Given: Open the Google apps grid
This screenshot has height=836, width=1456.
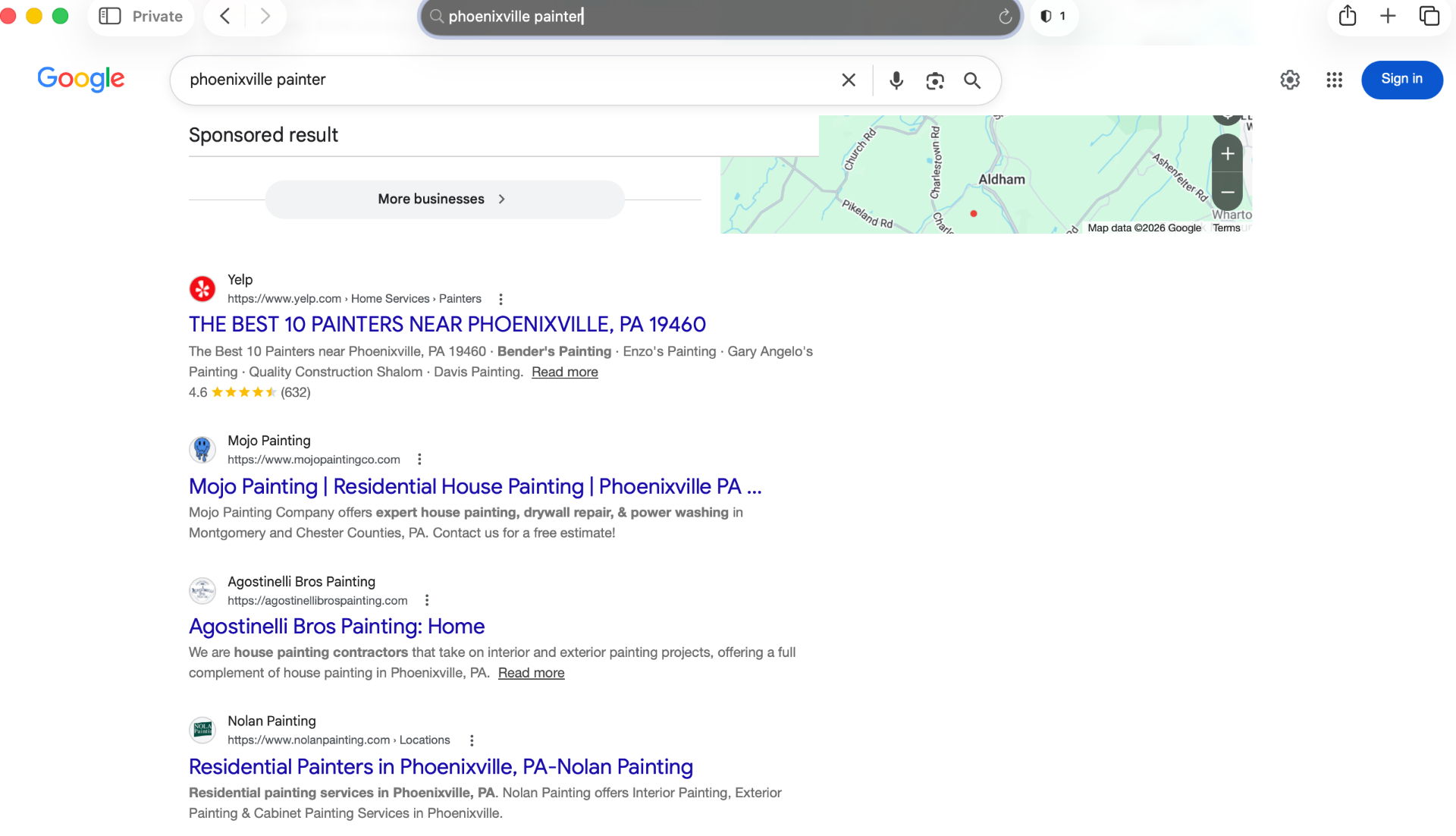Looking at the screenshot, I should (x=1335, y=80).
